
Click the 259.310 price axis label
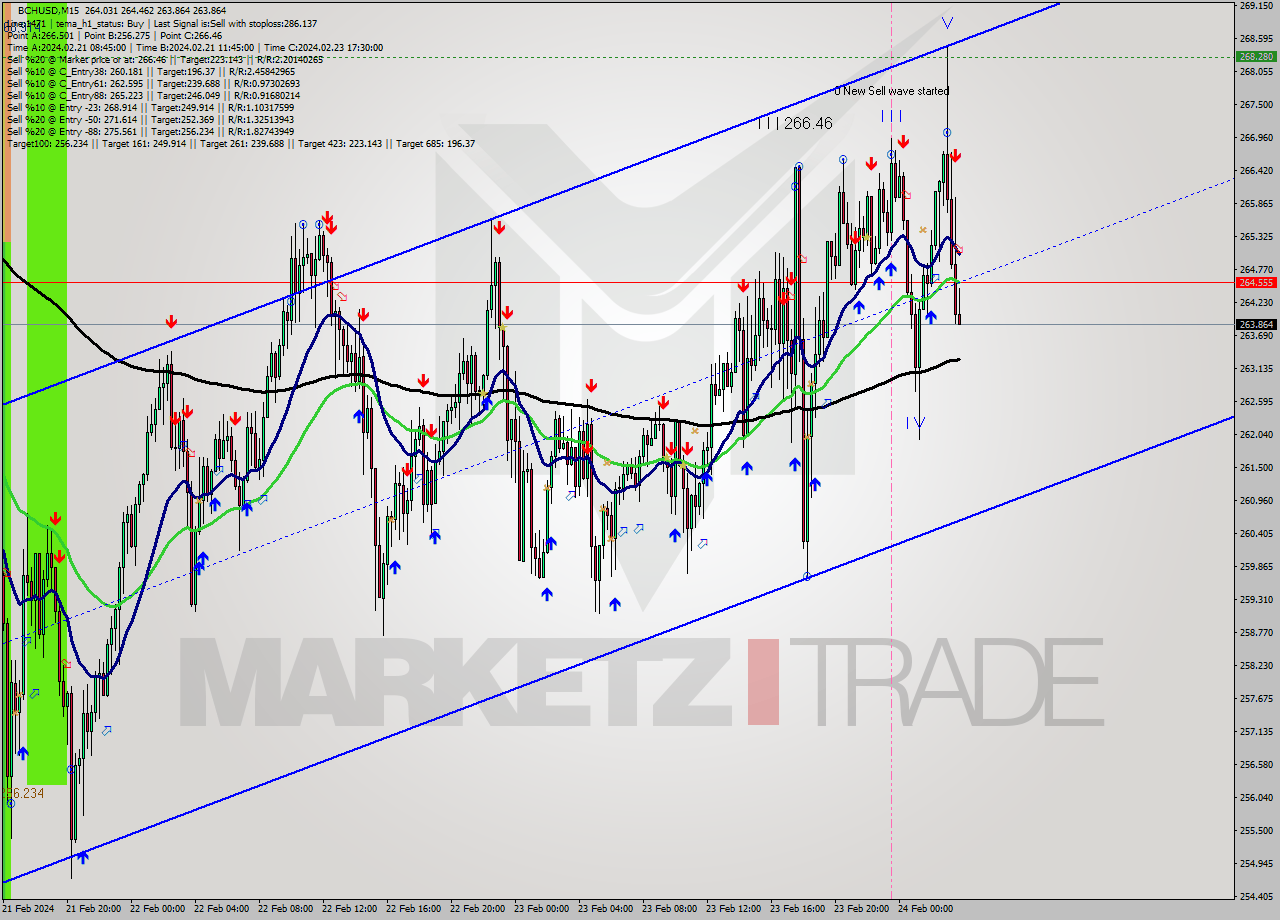[1256, 600]
